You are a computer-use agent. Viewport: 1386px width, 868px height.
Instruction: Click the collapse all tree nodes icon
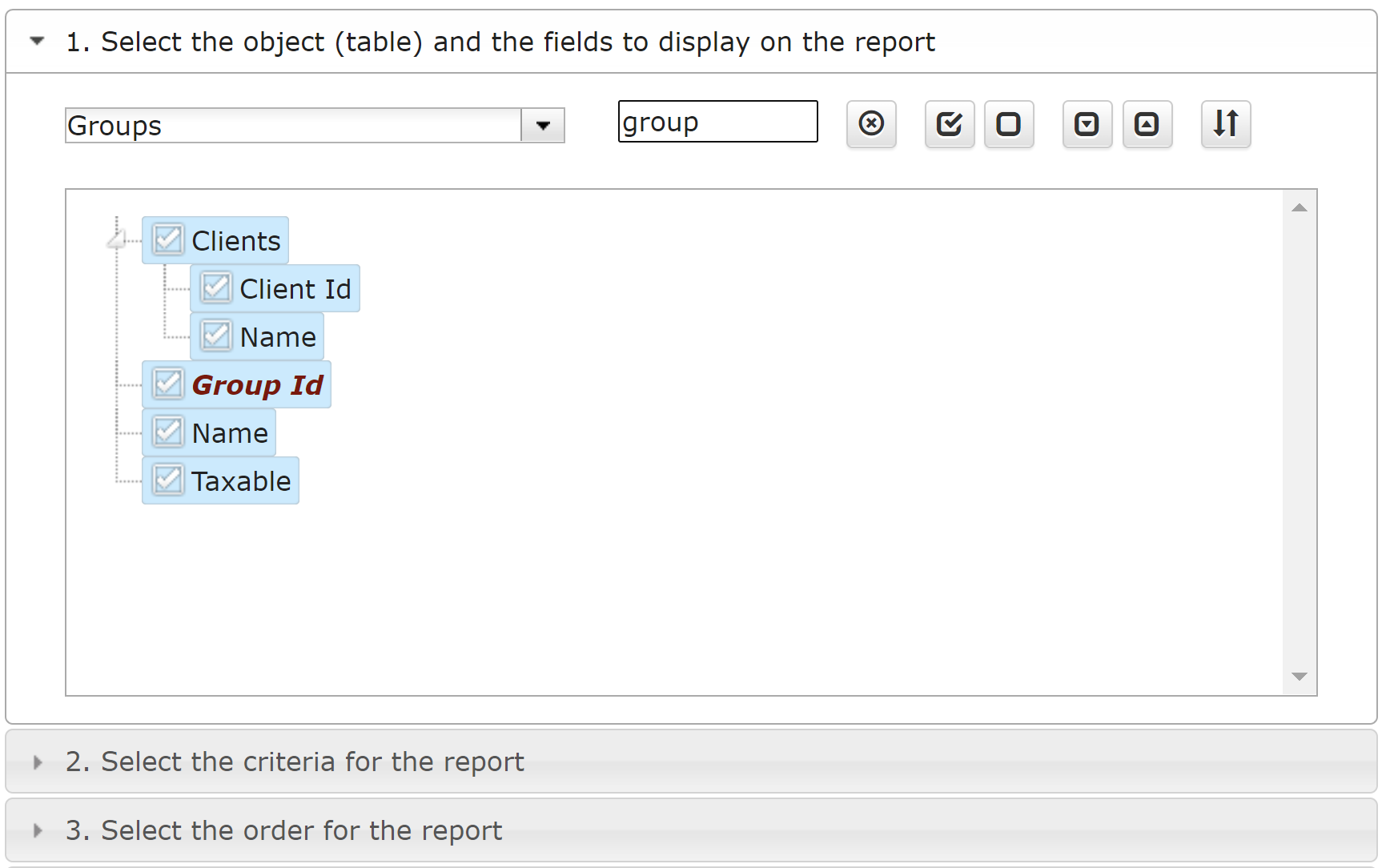pos(1147,124)
